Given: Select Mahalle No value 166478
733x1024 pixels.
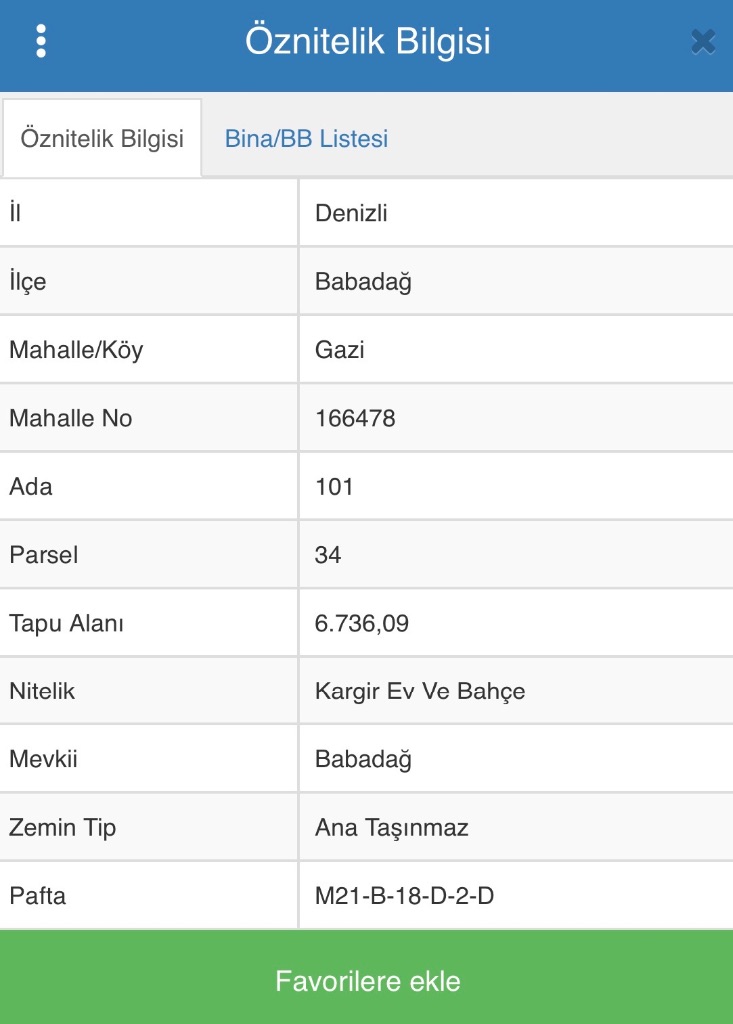Looking at the screenshot, I should click(x=355, y=418).
